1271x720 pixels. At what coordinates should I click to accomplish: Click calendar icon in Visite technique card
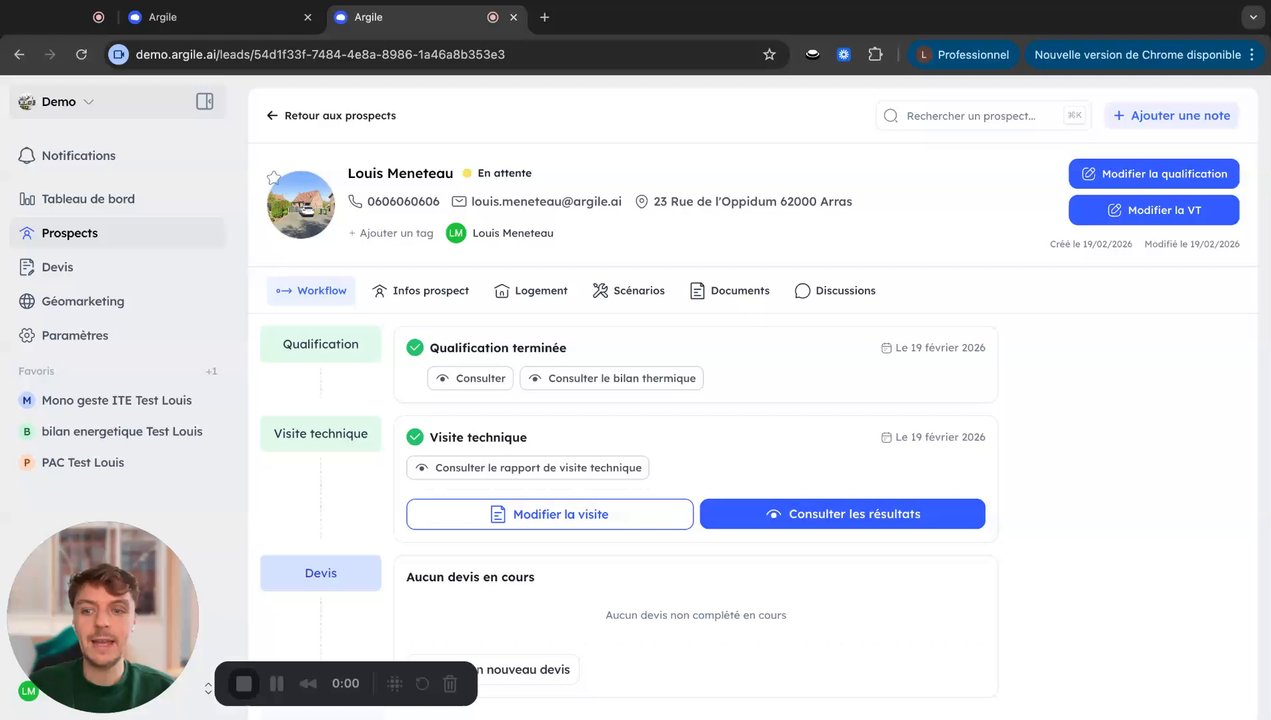[886, 437]
